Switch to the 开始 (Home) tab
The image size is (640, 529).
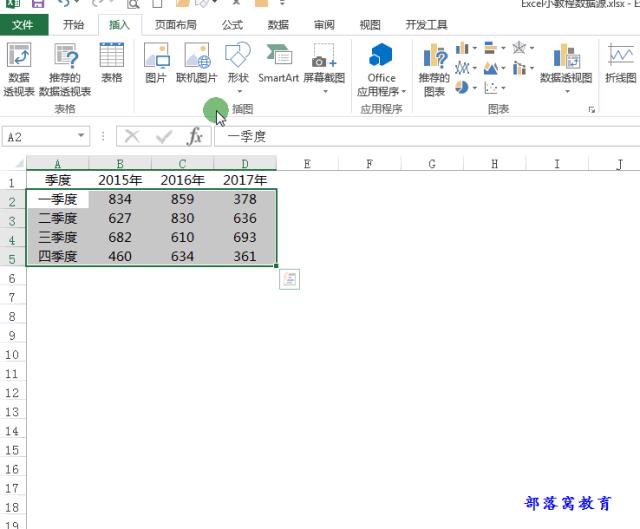coord(73,25)
